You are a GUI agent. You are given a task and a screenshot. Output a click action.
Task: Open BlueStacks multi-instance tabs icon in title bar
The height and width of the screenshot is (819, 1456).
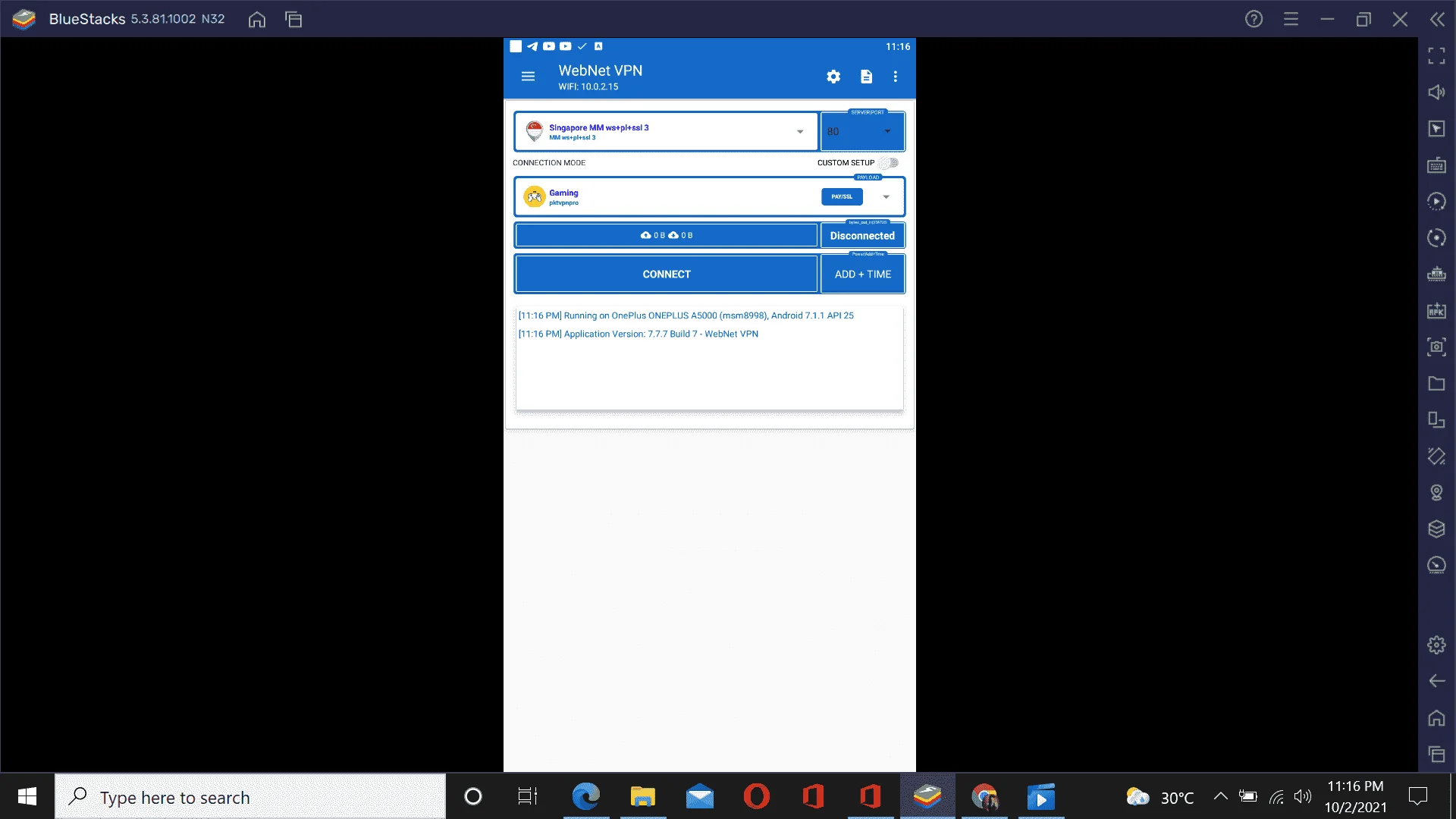pos(293,20)
